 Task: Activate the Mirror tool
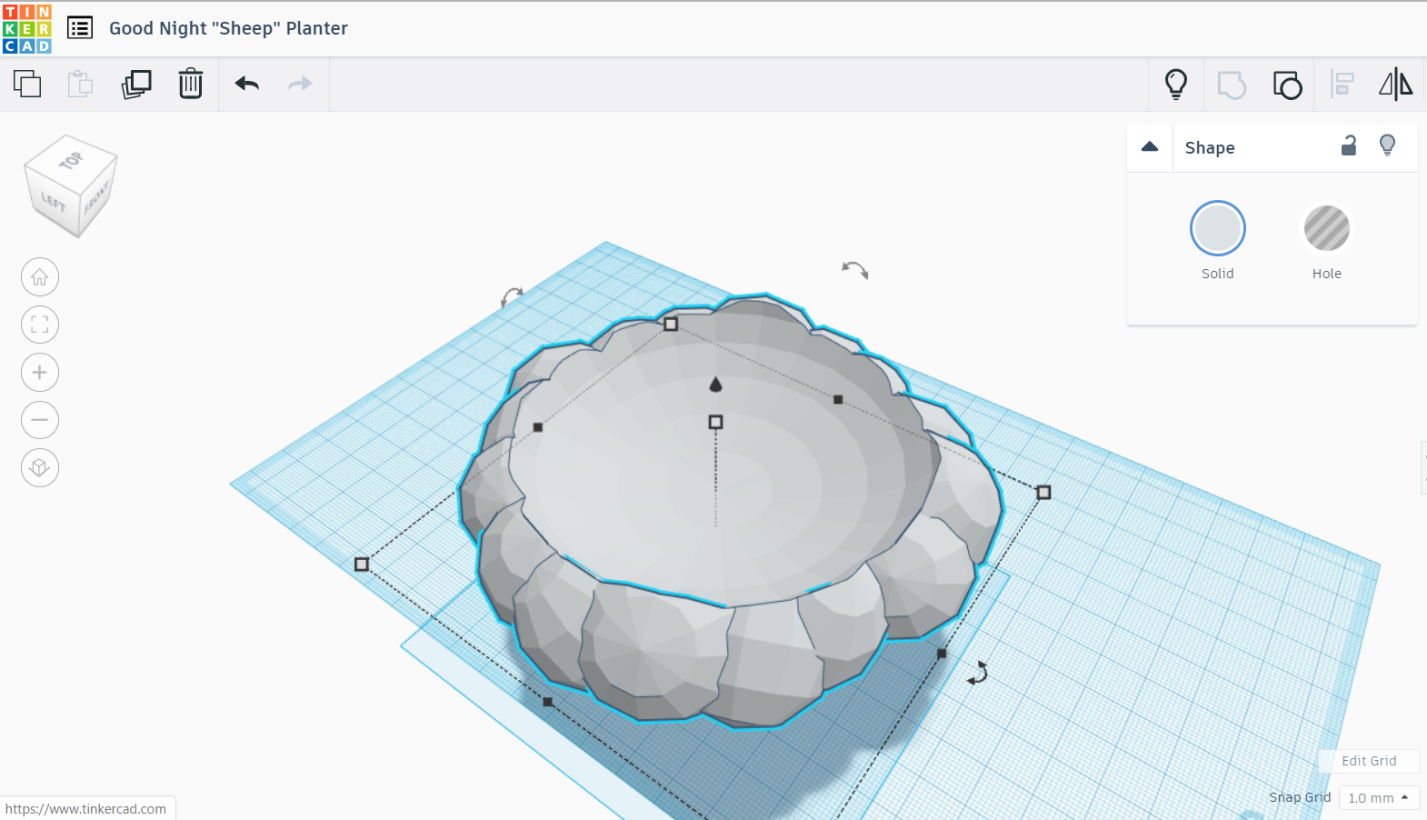pos(1396,84)
